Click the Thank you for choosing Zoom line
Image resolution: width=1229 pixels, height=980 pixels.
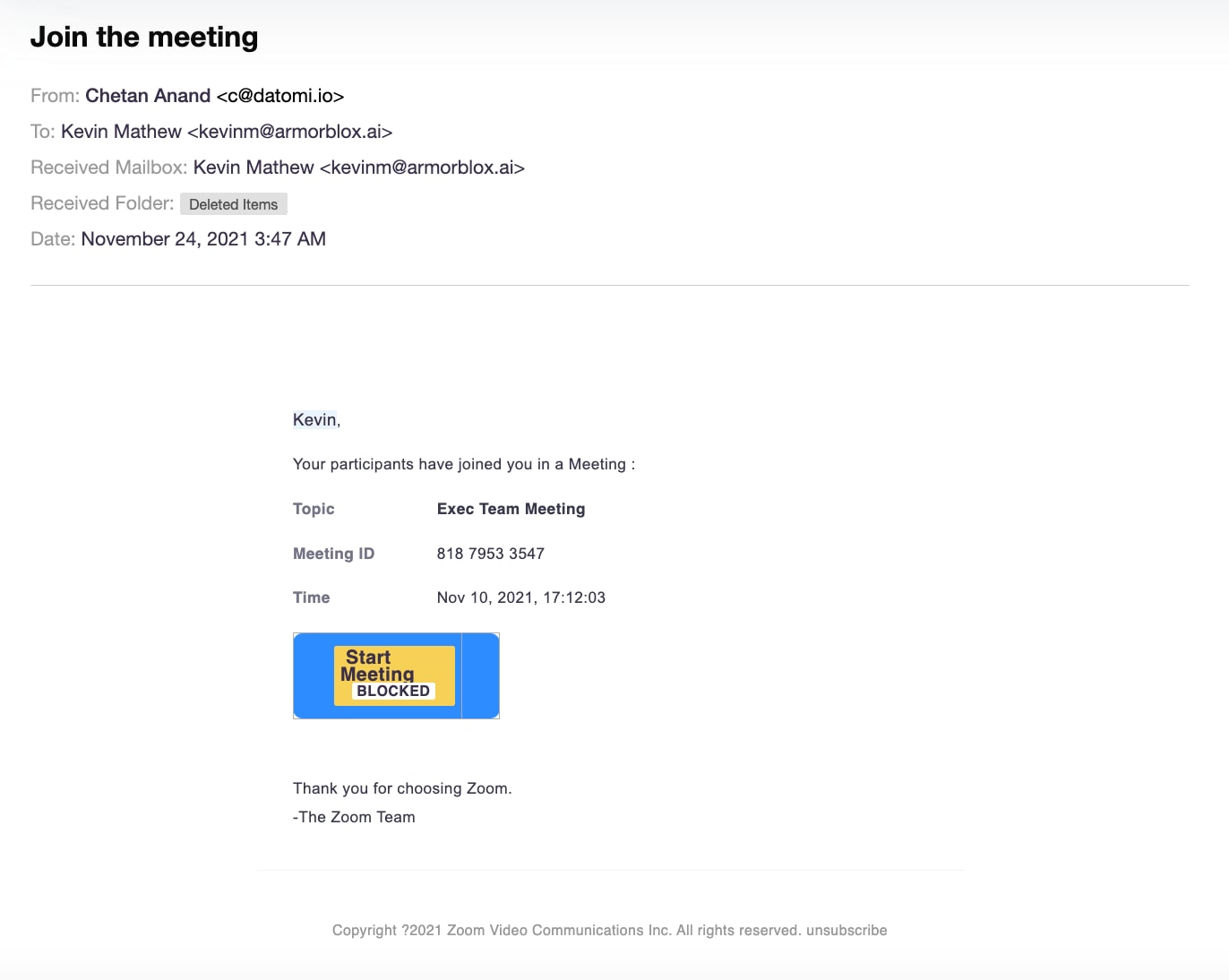click(402, 788)
